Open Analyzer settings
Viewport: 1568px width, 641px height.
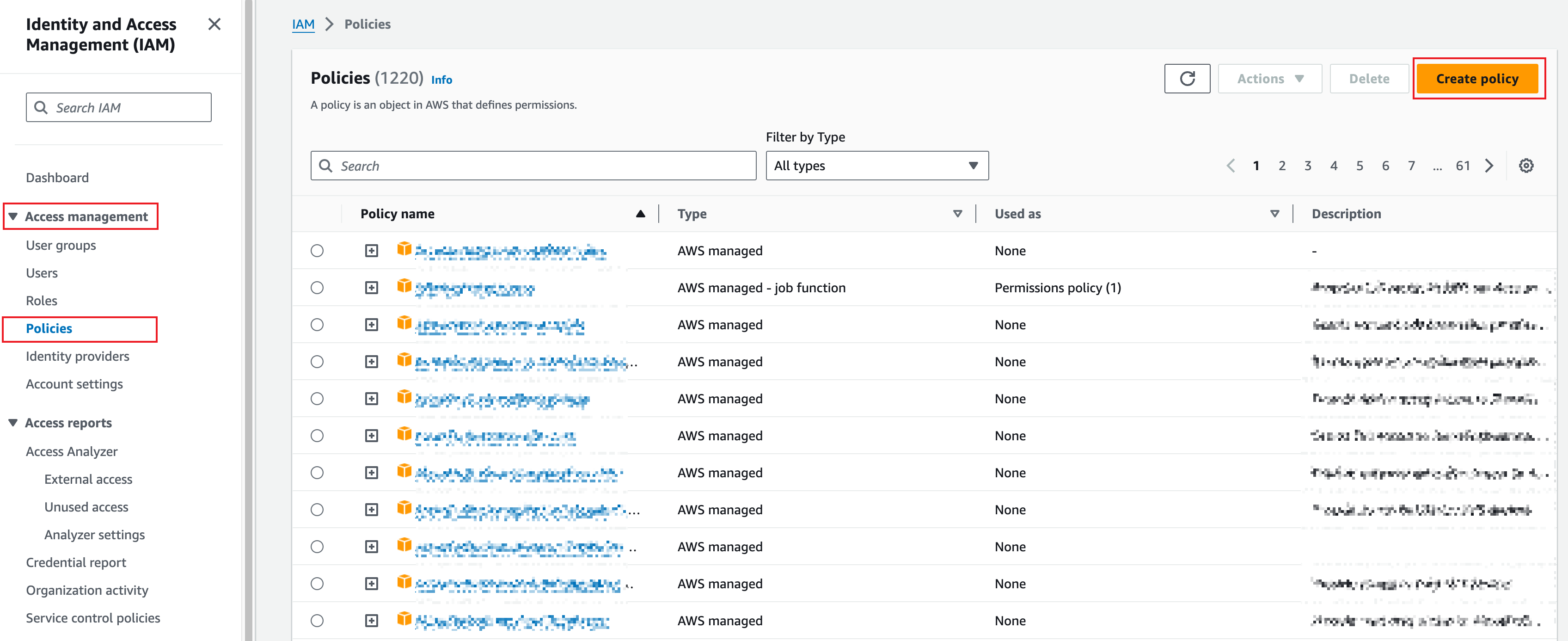tap(94, 535)
